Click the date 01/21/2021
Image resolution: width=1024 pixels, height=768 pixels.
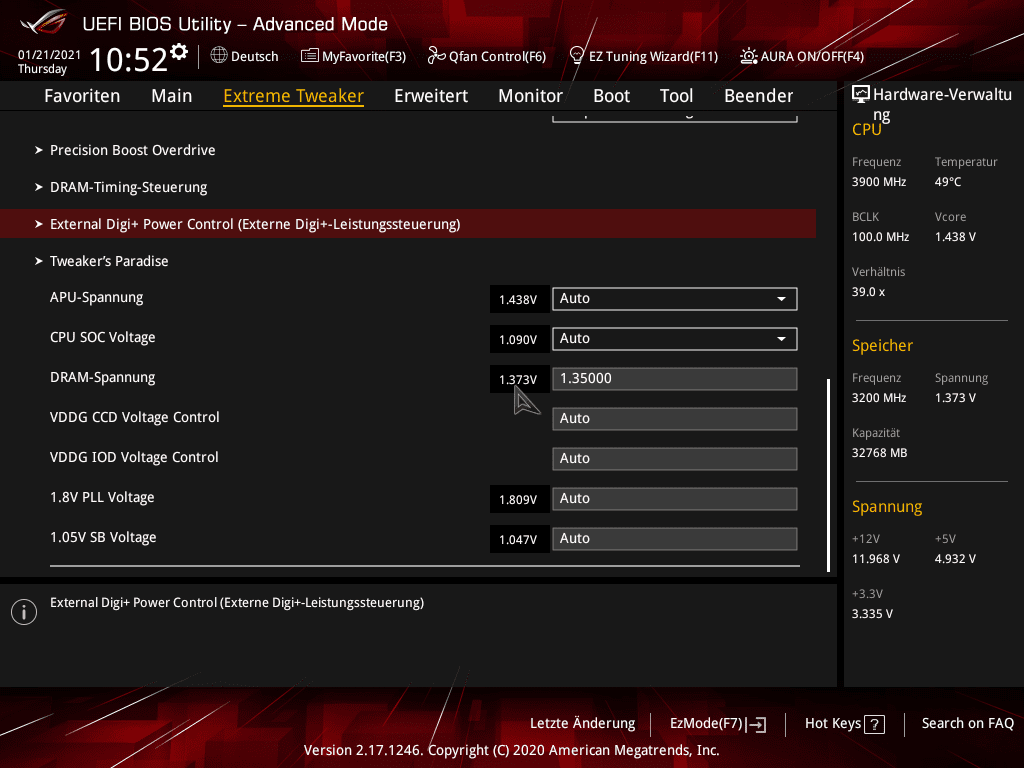(x=49, y=55)
